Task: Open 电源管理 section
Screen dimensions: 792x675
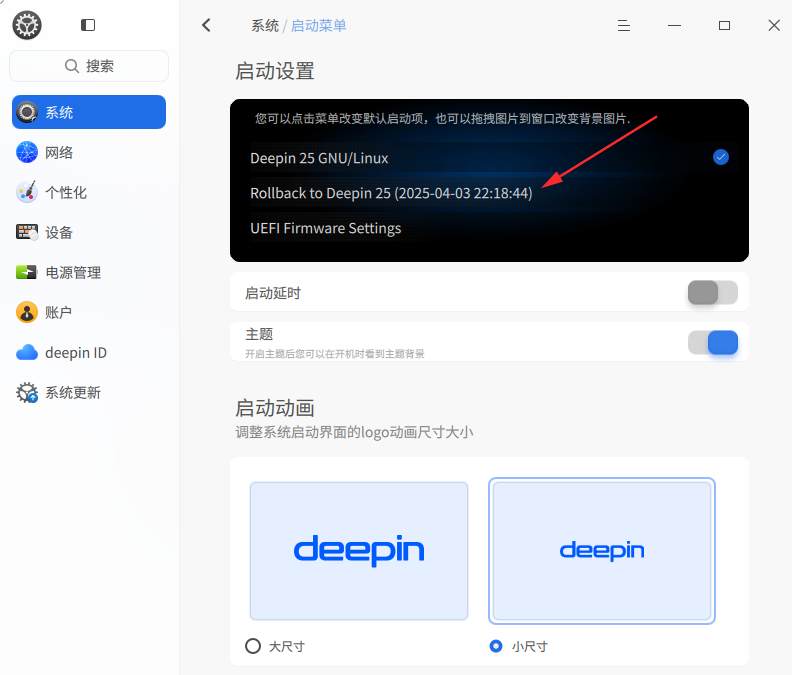Action: click(89, 272)
